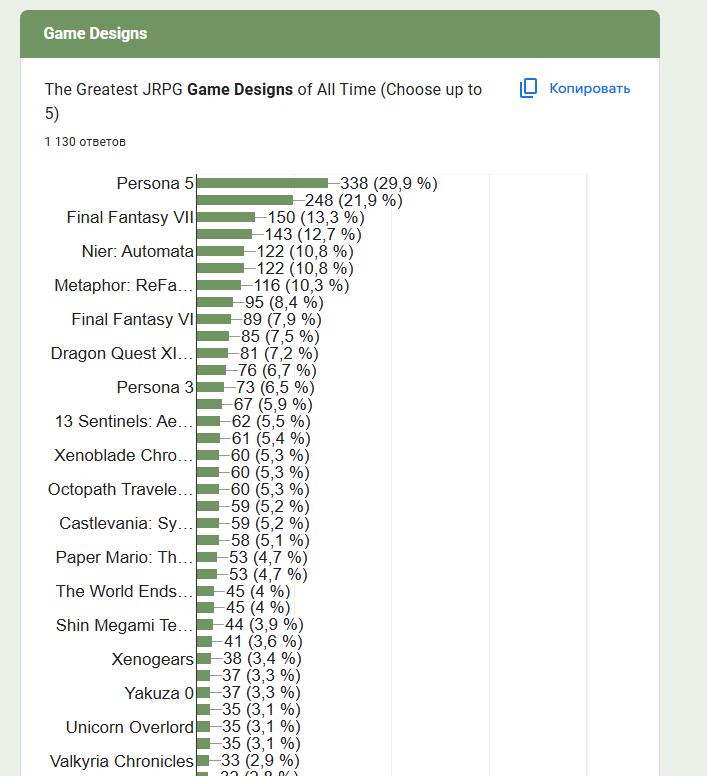Click the '85 (7,5 %)' value
The width and height of the screenshot is (707, 776).
point(280,337)
